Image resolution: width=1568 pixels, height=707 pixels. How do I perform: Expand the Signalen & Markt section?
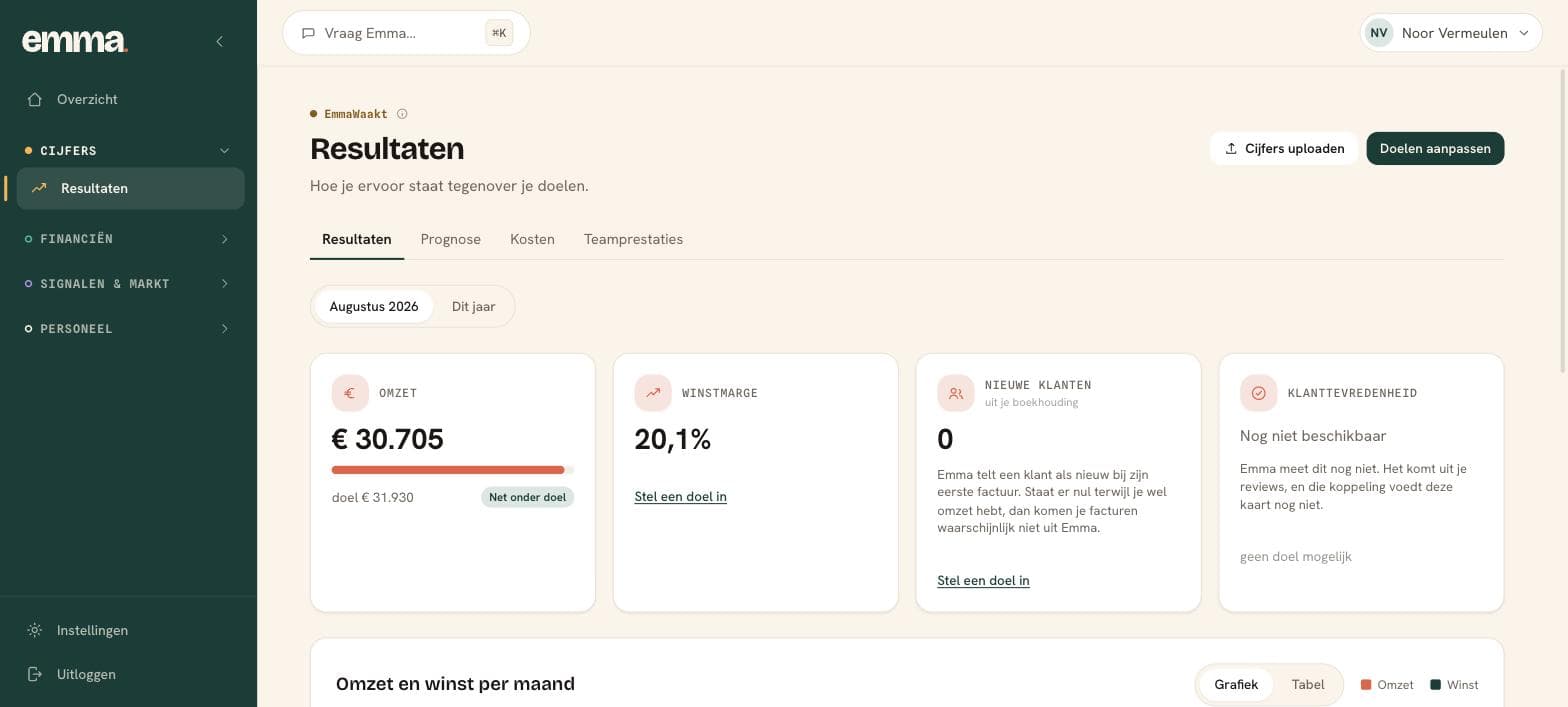[x=129, y=284]
